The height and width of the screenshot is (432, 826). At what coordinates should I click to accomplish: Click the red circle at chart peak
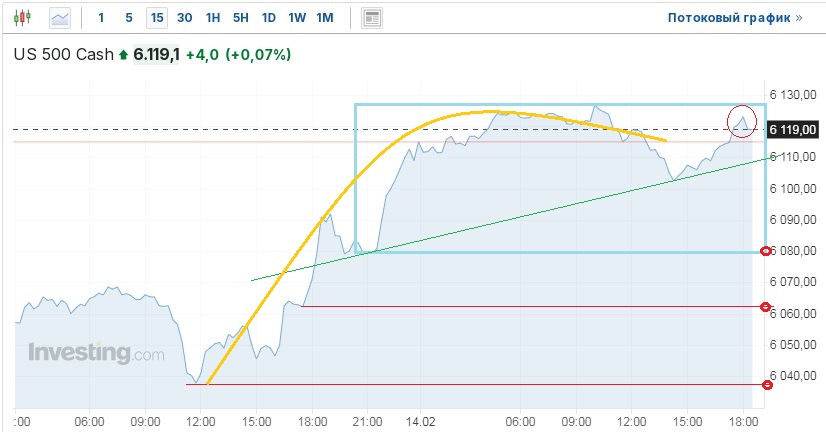742,121
